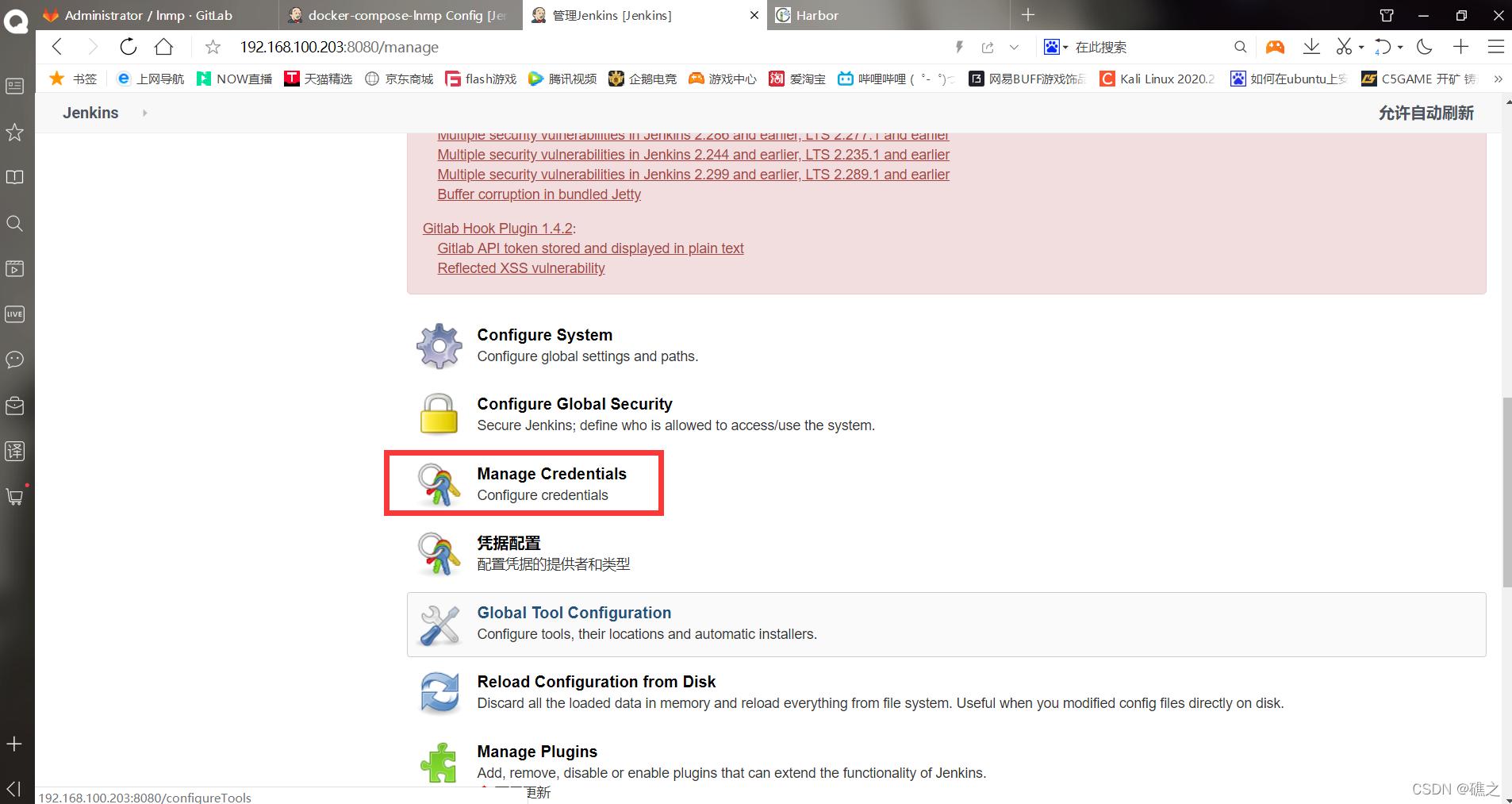Expand the Jenkins breadcrumb arrow

144,113
